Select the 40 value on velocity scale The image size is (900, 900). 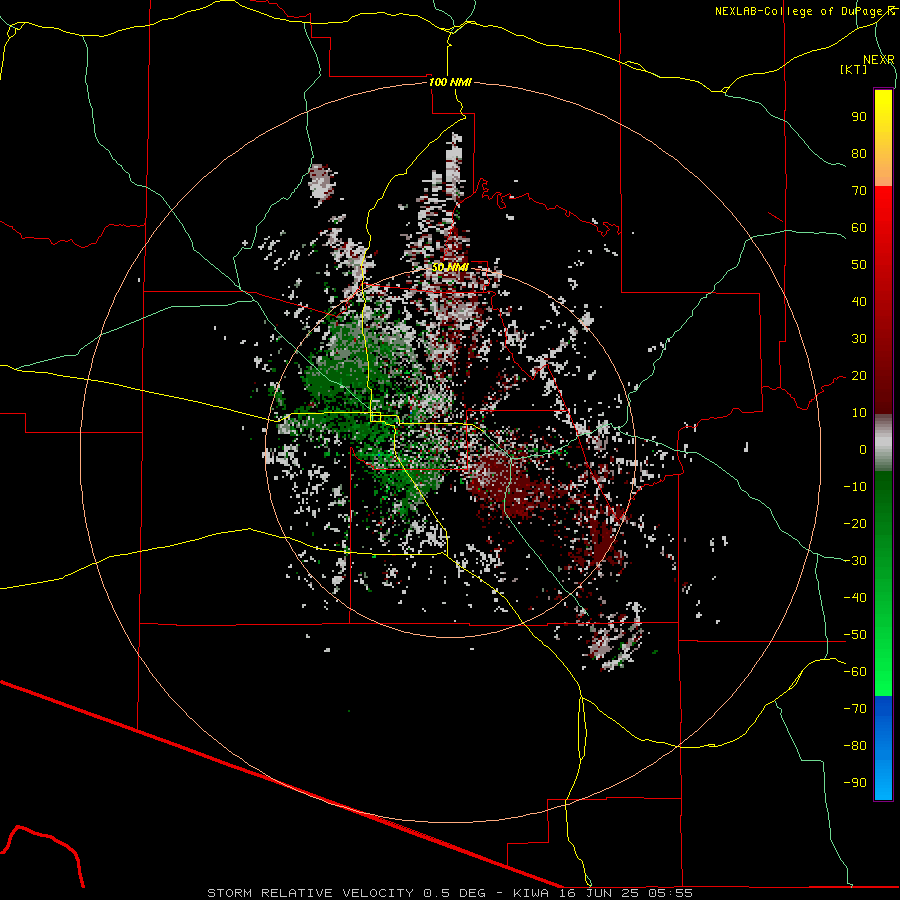(x=859, y=302)
